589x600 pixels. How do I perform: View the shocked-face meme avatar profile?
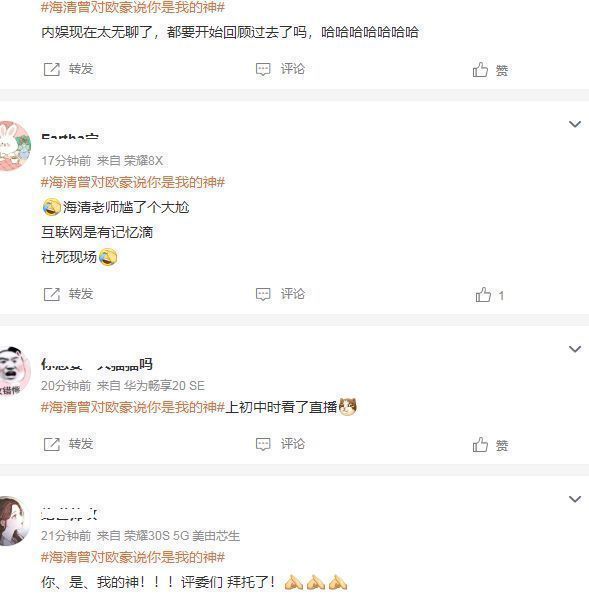coord(14,370)
